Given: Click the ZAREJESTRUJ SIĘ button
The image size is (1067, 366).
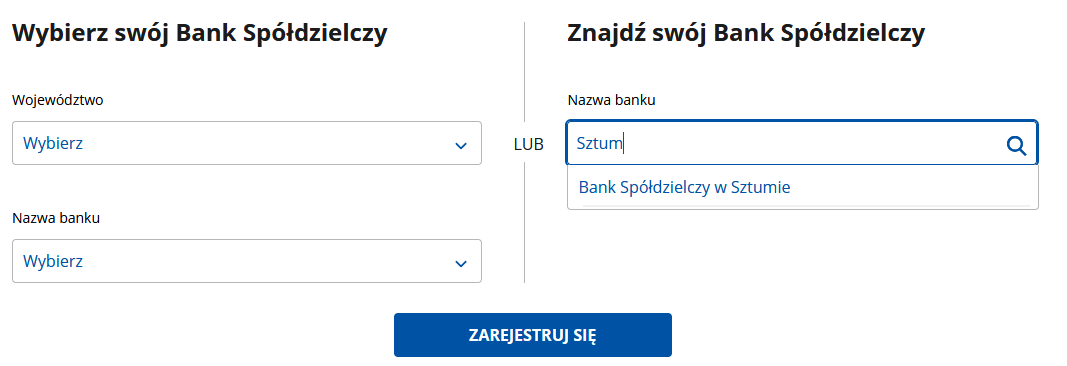Looking at the screenshot, I should [533, 335].
